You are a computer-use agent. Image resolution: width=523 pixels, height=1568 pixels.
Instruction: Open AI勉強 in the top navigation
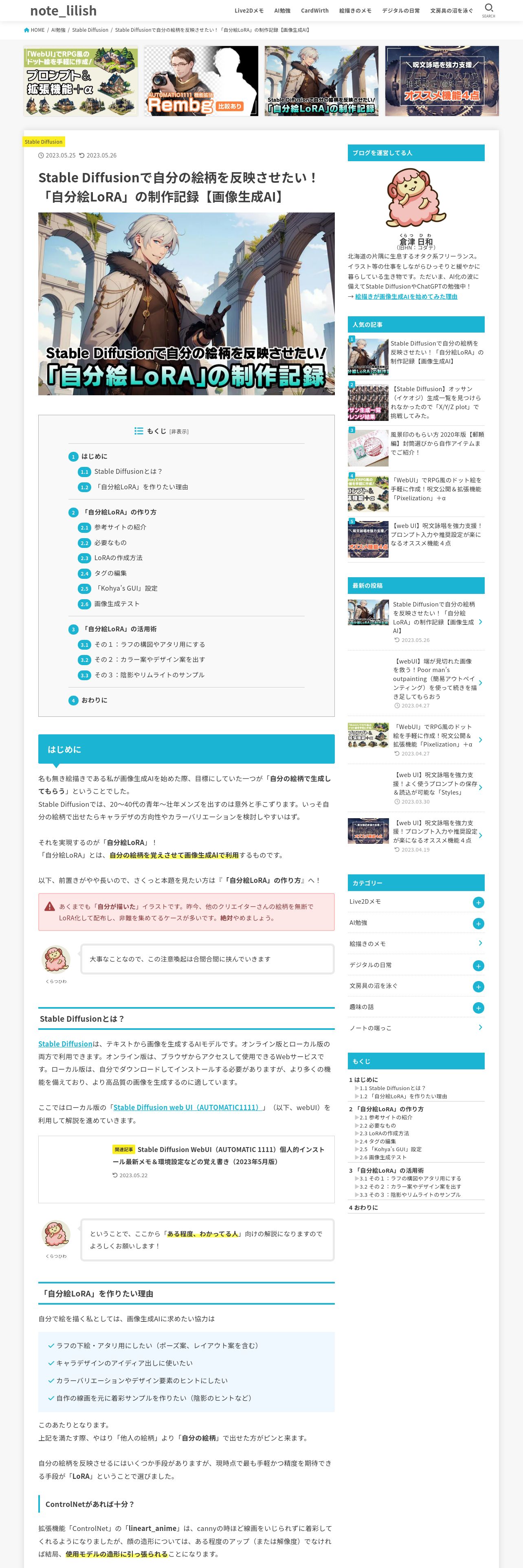click(282, 10)
